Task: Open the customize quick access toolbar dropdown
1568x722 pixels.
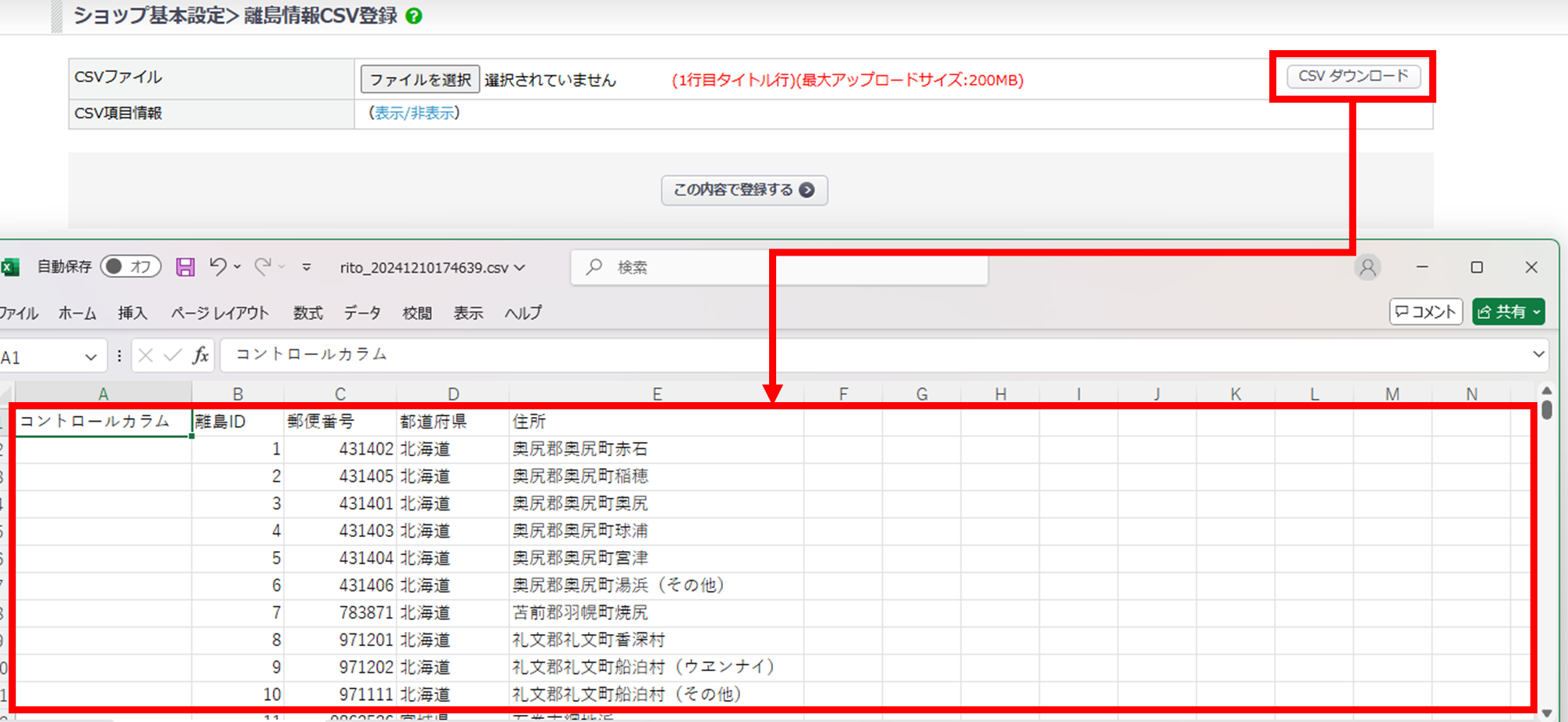Action: click(307, 267)
